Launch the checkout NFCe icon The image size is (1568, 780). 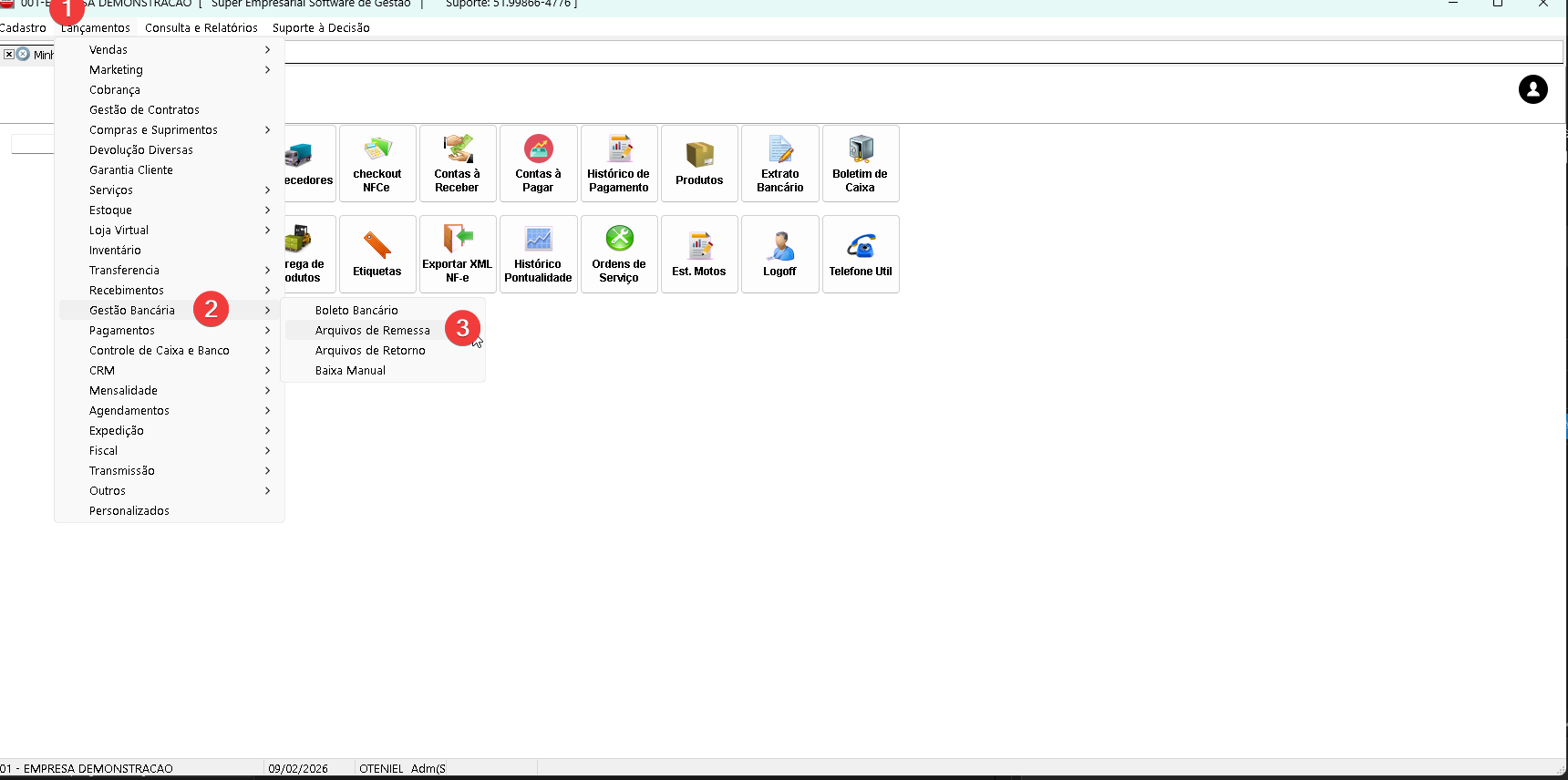[x=377, y=163]
